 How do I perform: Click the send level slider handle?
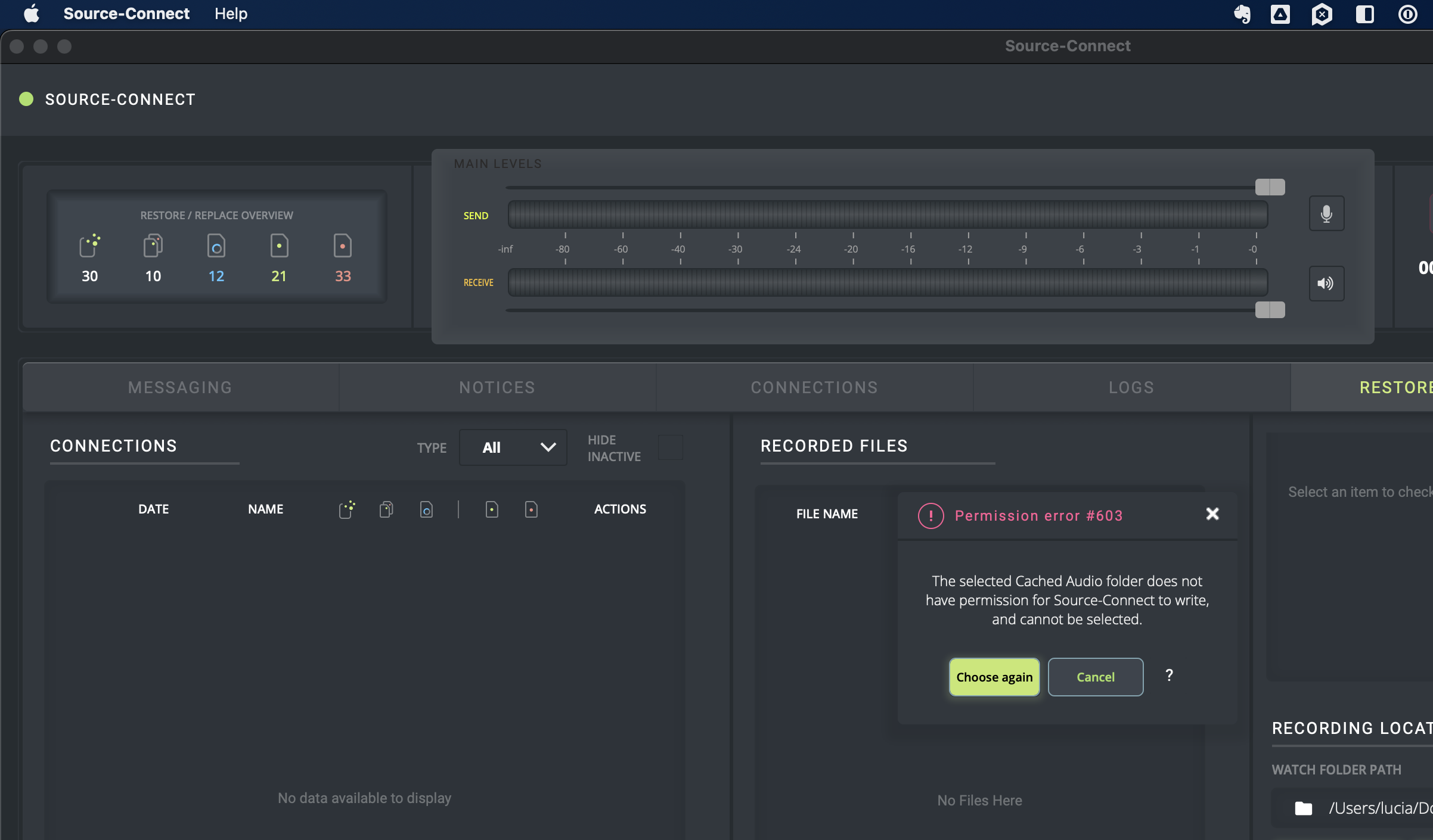(1270, 187)
